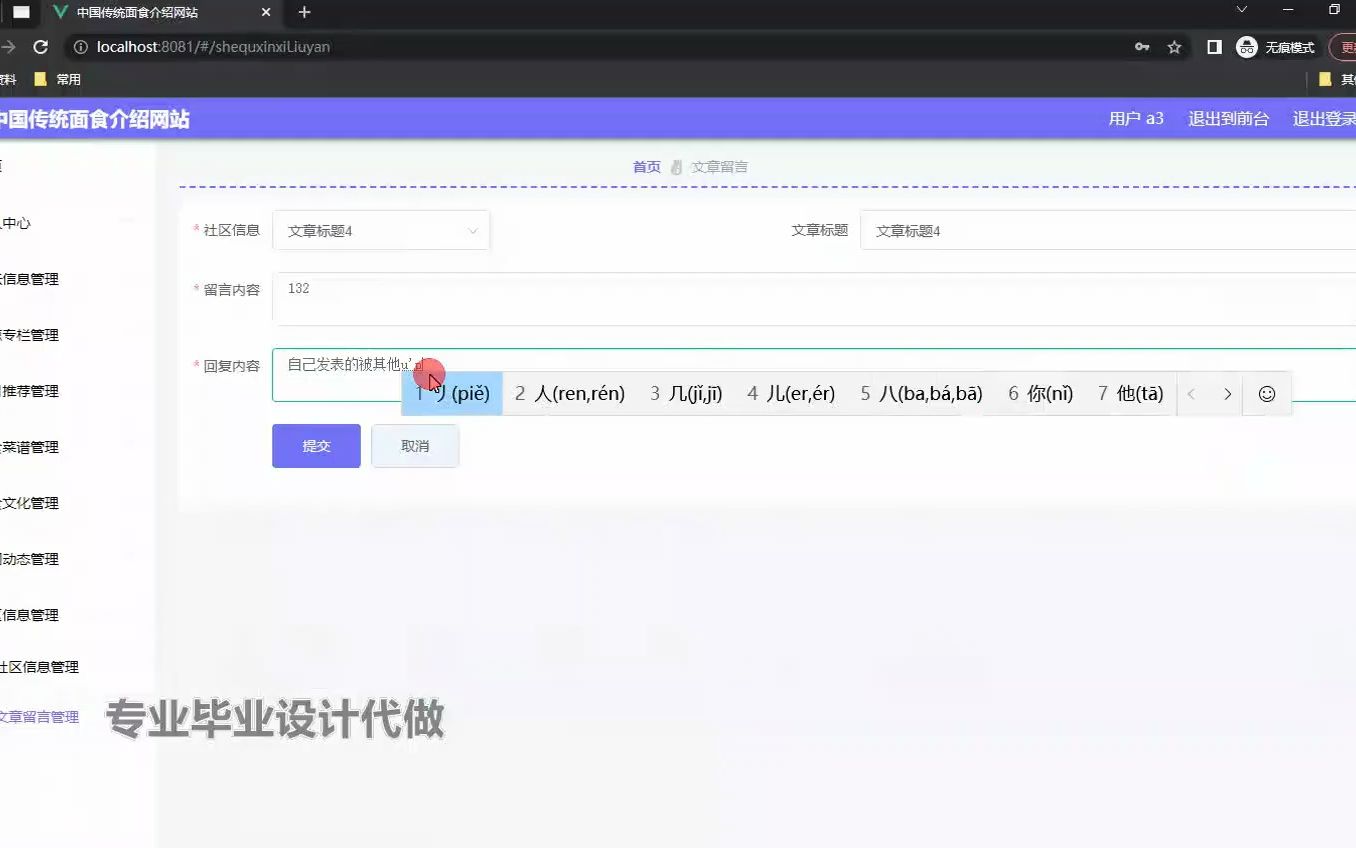This screenshot has height=848, width=1356.
Task: Open the 社区信息 dropdown
Action: 381,230
